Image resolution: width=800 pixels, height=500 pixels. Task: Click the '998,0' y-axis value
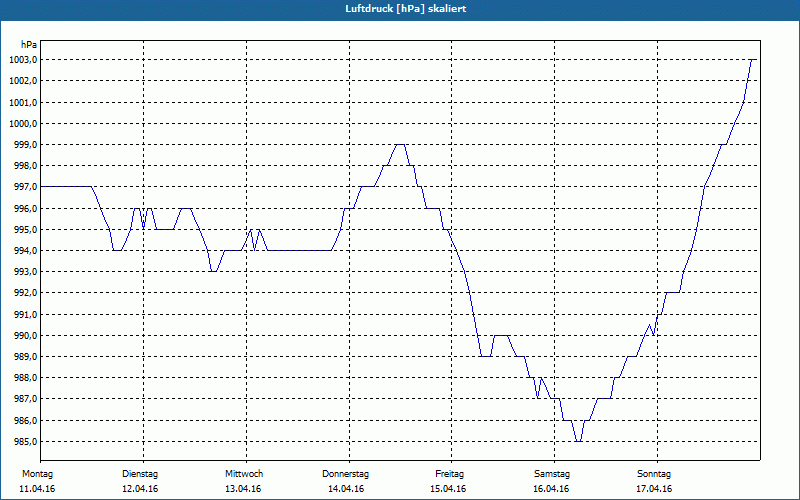(x=24, y=166)
